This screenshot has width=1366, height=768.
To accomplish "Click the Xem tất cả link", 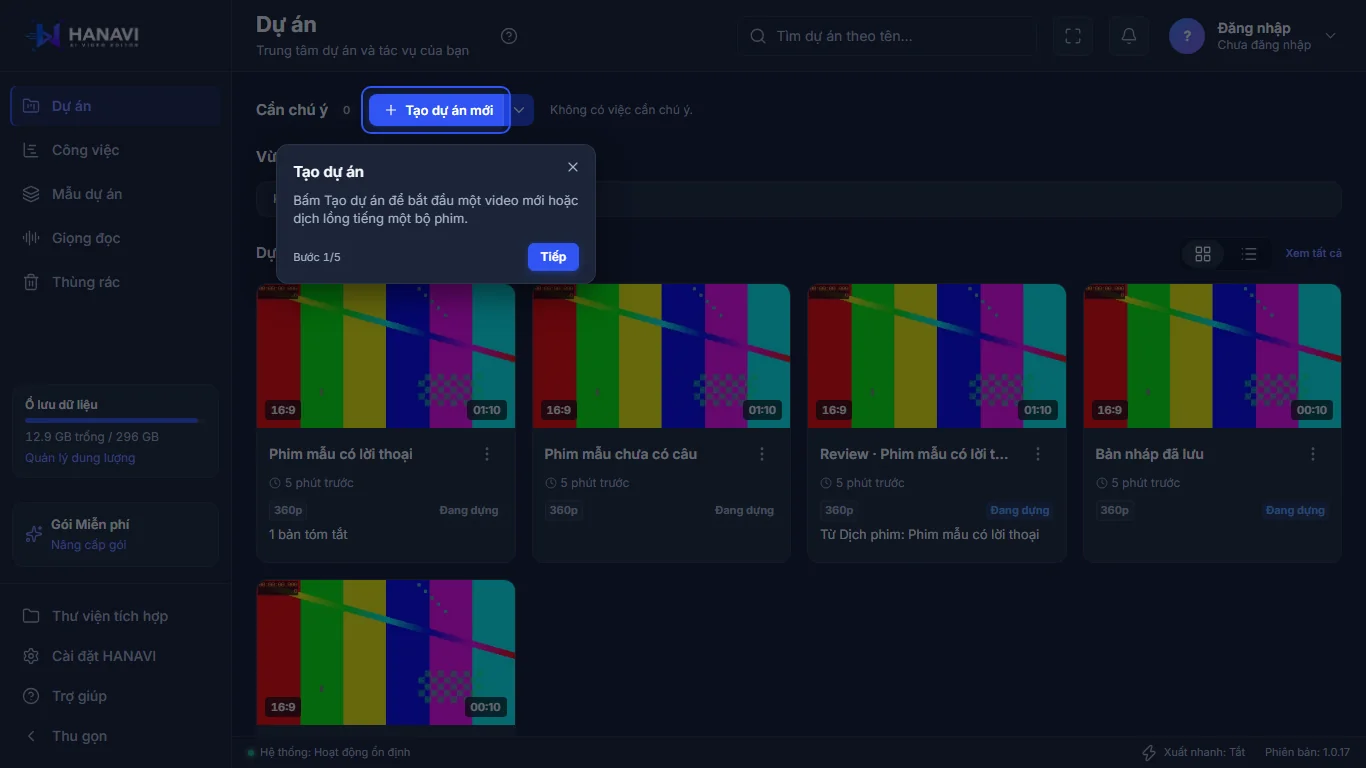I will [1313, 253].
